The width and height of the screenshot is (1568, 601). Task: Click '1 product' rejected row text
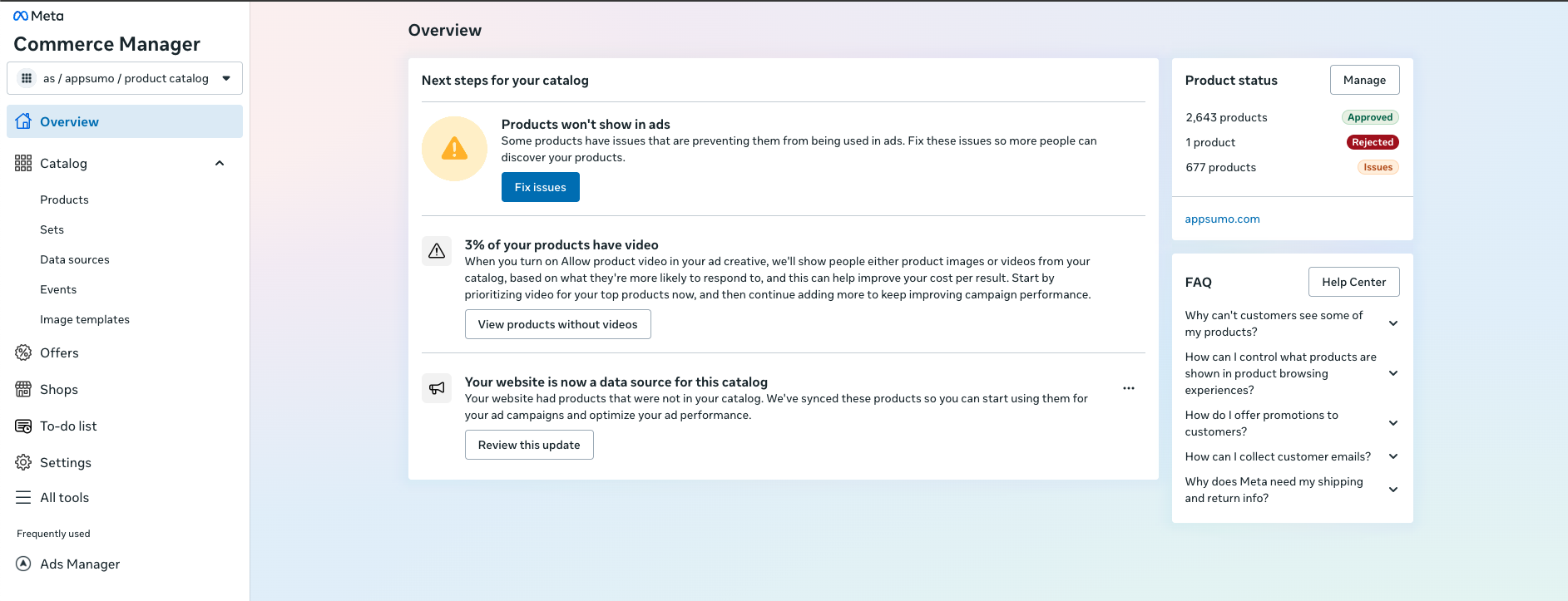tap(1210, 142)
